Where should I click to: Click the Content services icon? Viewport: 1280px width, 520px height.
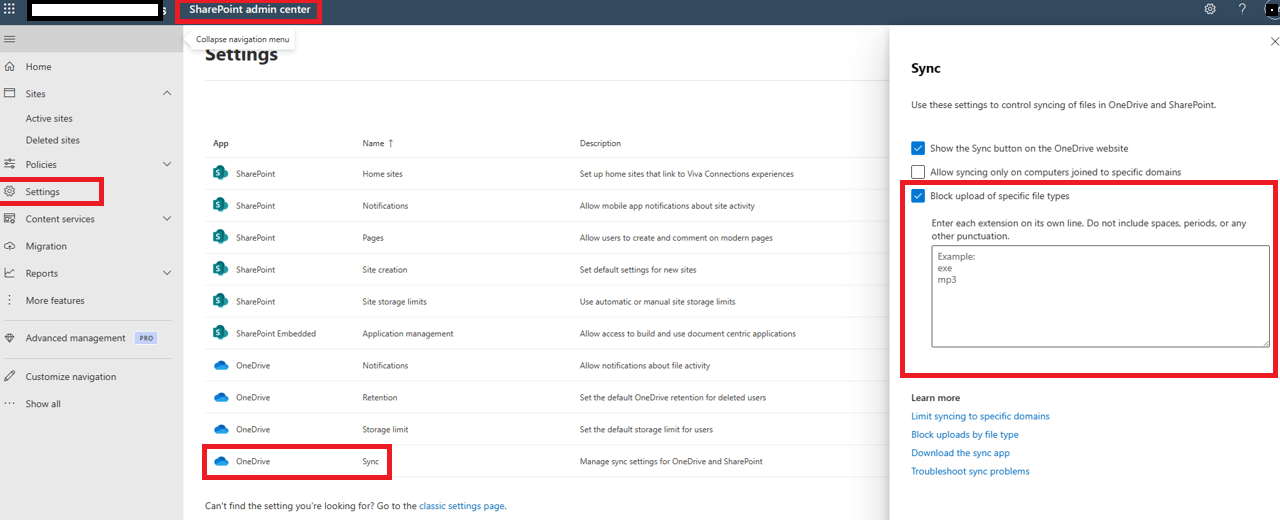coord(10,219)
